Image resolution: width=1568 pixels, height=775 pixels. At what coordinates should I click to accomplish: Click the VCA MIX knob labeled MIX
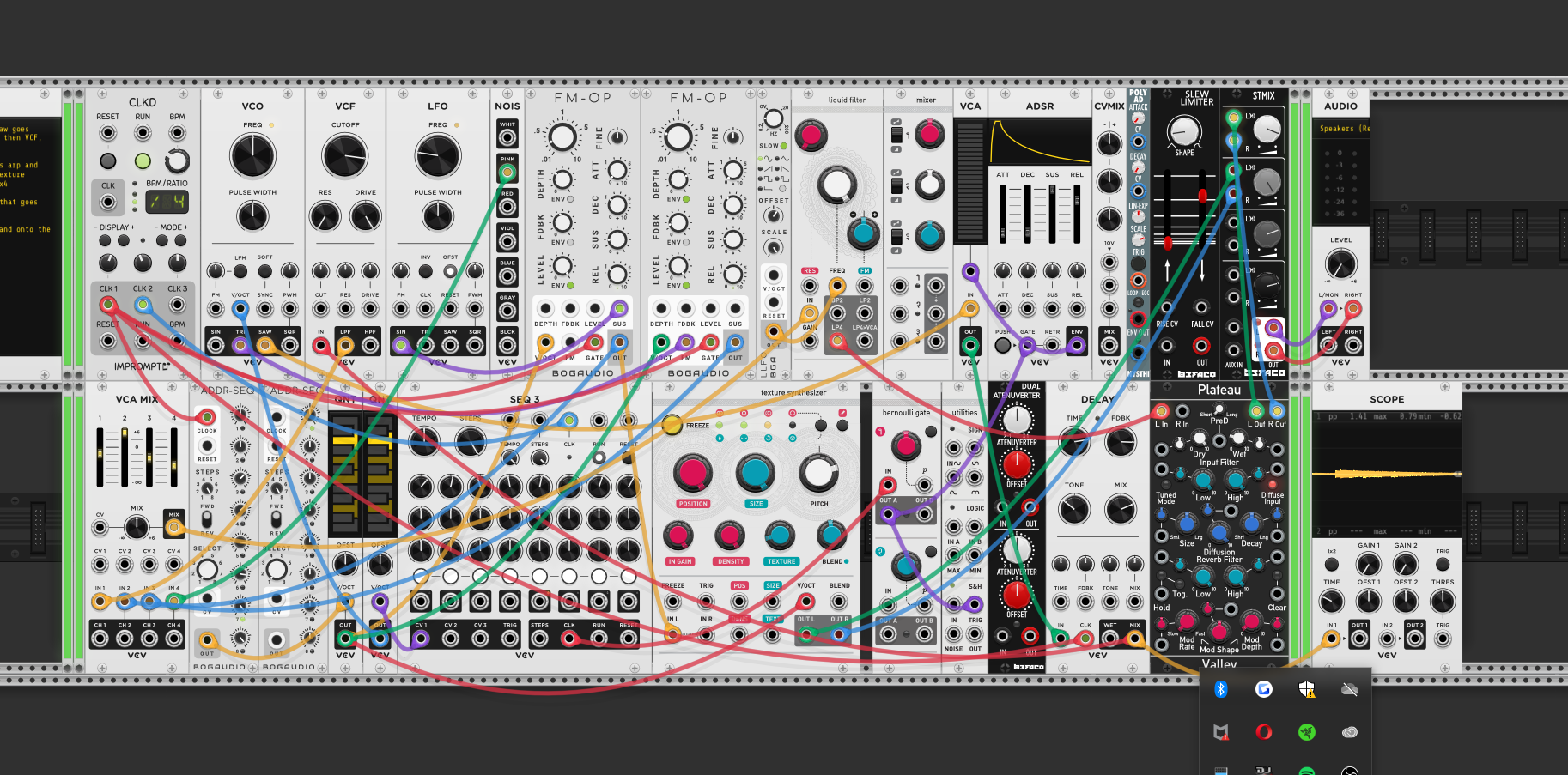137,527
